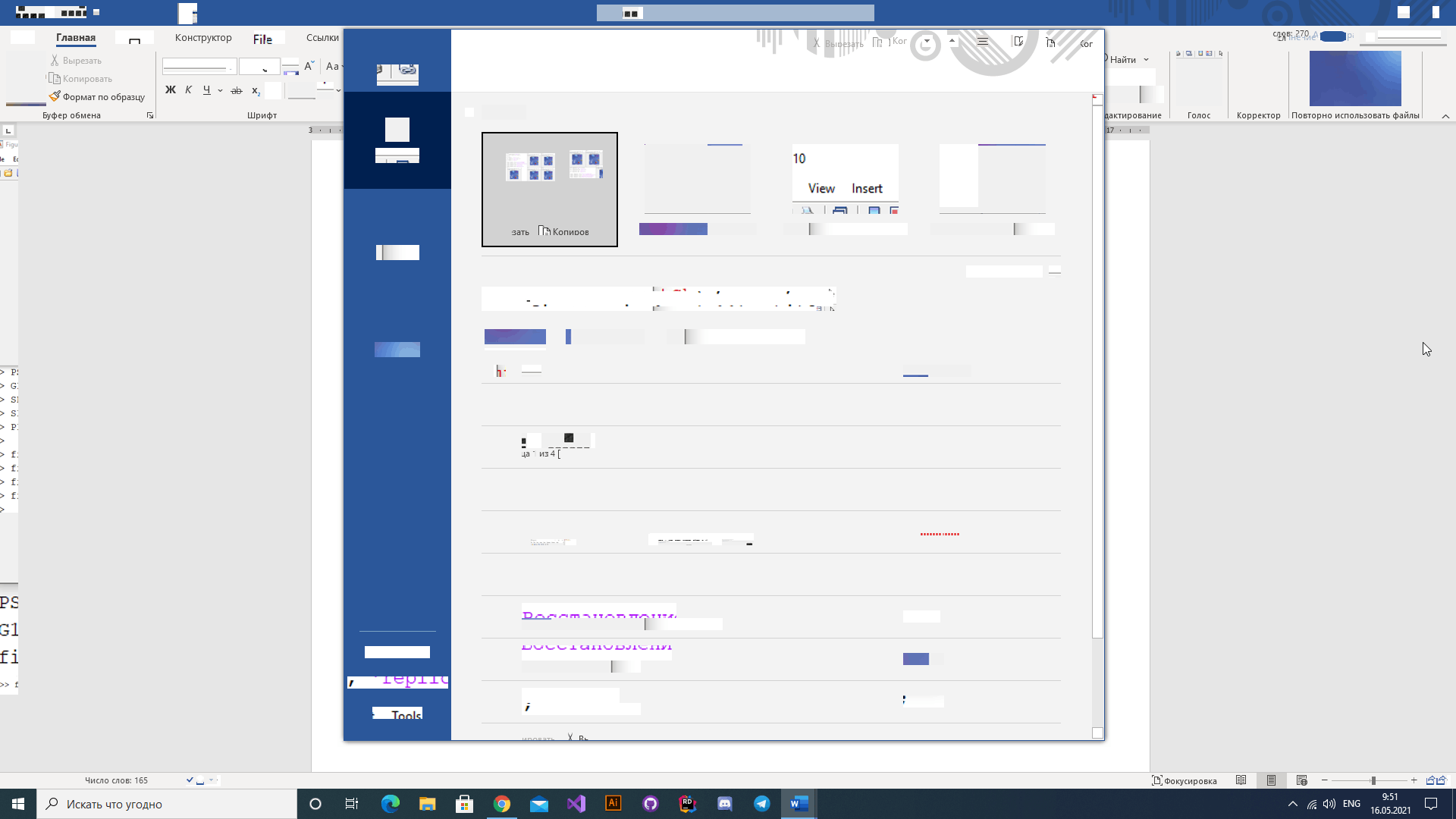Open Microsoft Store from taskbar

(465, 804)
